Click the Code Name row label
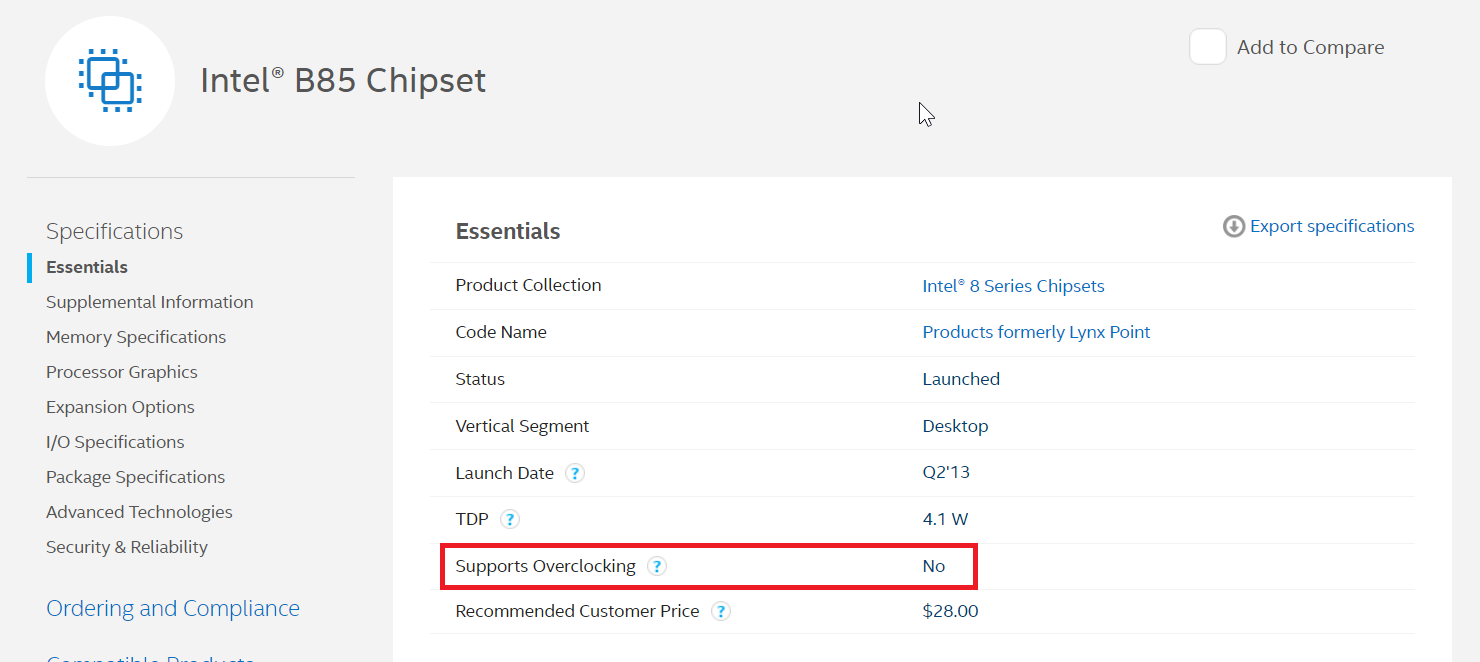 tap(501, 332)
